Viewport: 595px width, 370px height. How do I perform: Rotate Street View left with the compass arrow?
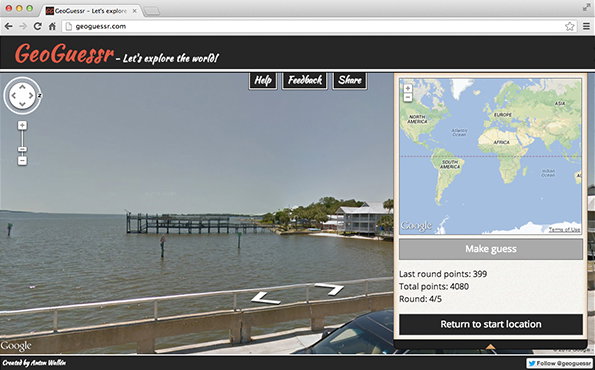[14, 96]
